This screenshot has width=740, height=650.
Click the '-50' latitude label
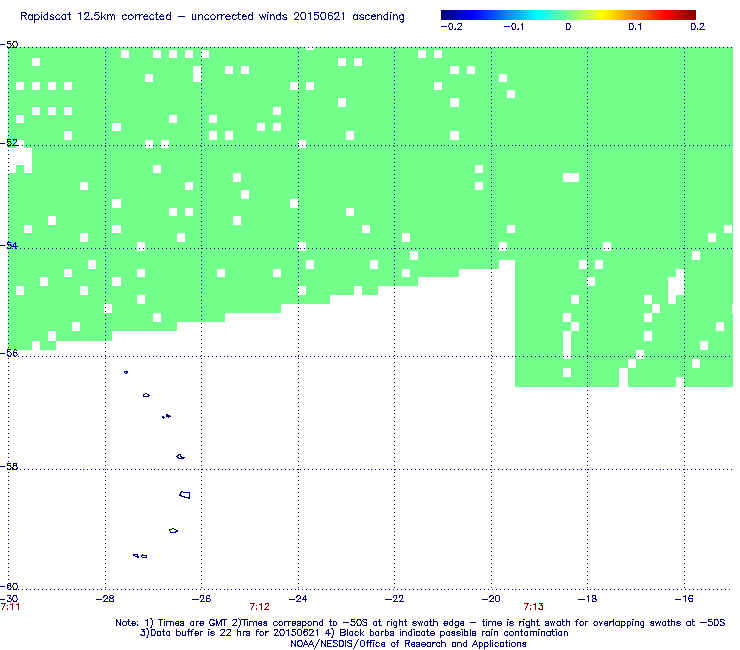pyautogui.click(x=9, y=45)
